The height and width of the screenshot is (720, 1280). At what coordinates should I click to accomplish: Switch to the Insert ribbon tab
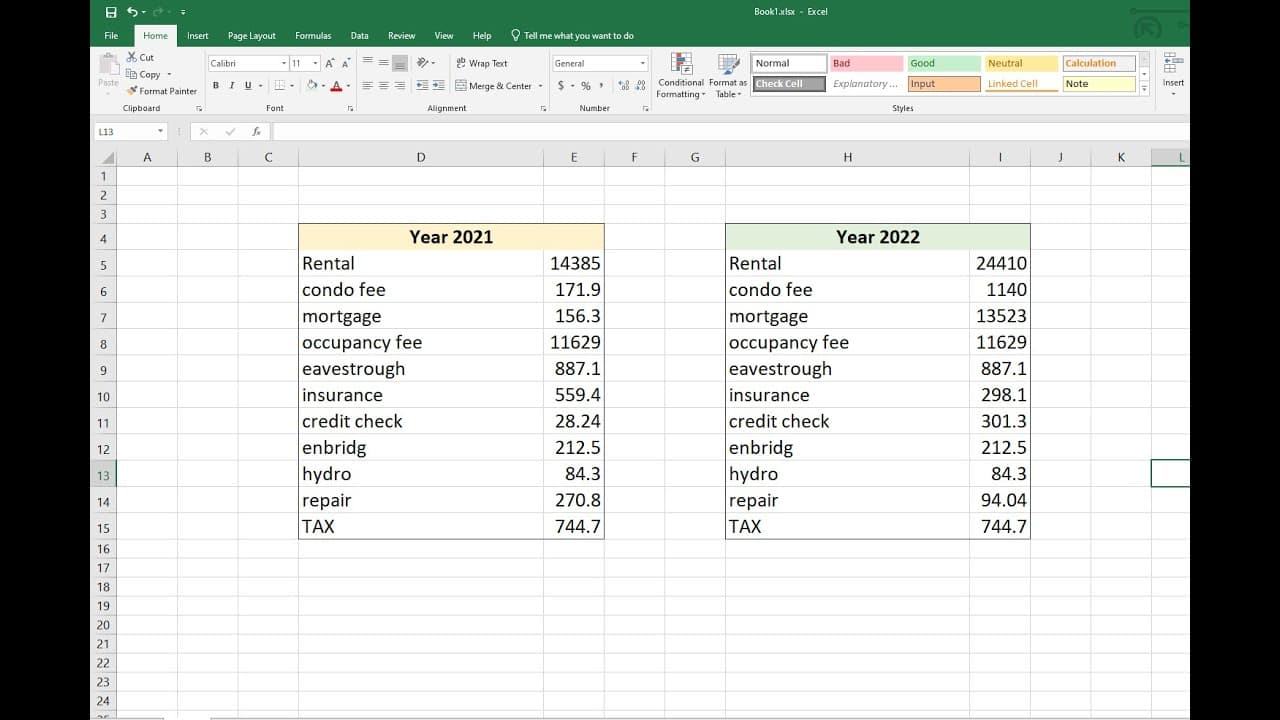tap(198, 35)
